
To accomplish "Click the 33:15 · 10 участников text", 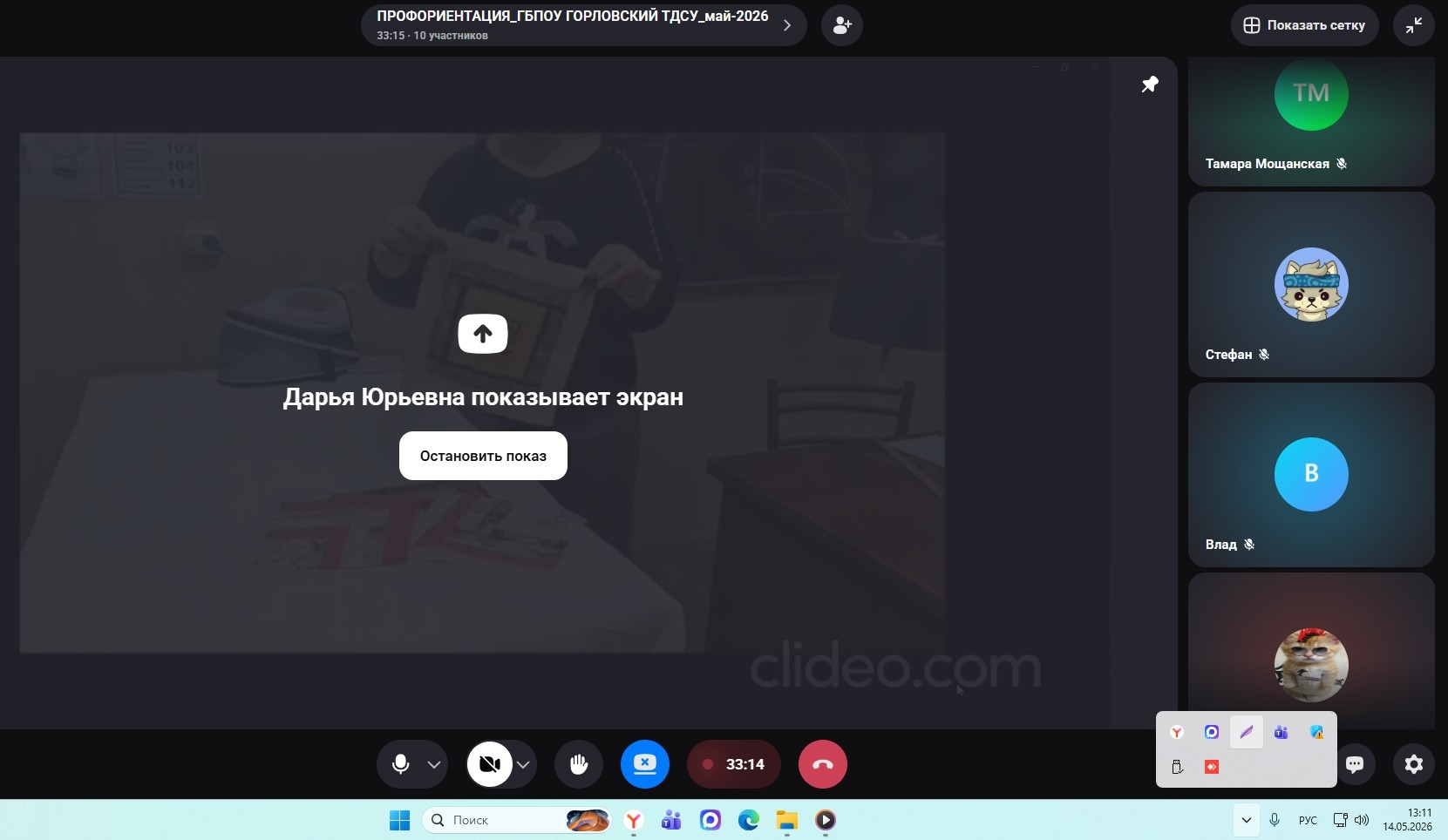I will click(432, 36).
